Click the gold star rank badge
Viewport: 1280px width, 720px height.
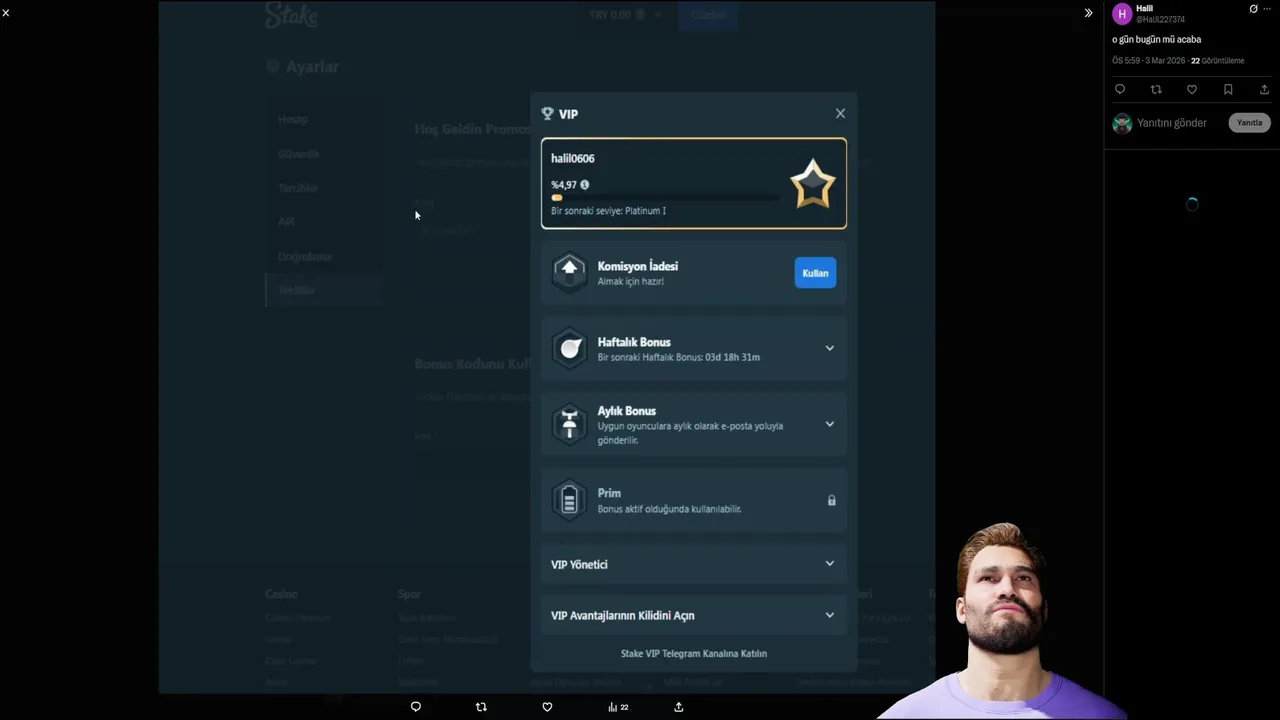click(x=812, y=184)
